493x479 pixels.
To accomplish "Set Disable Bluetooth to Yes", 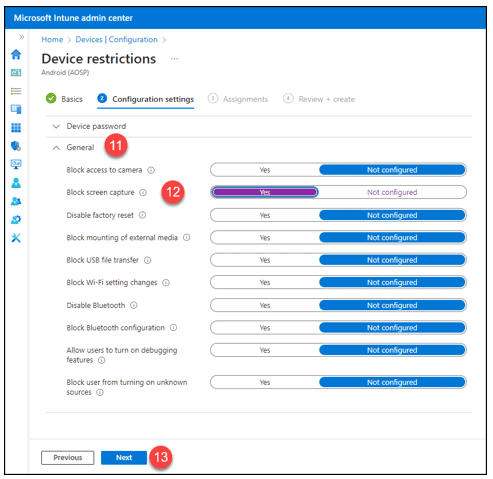I will 265,305.
